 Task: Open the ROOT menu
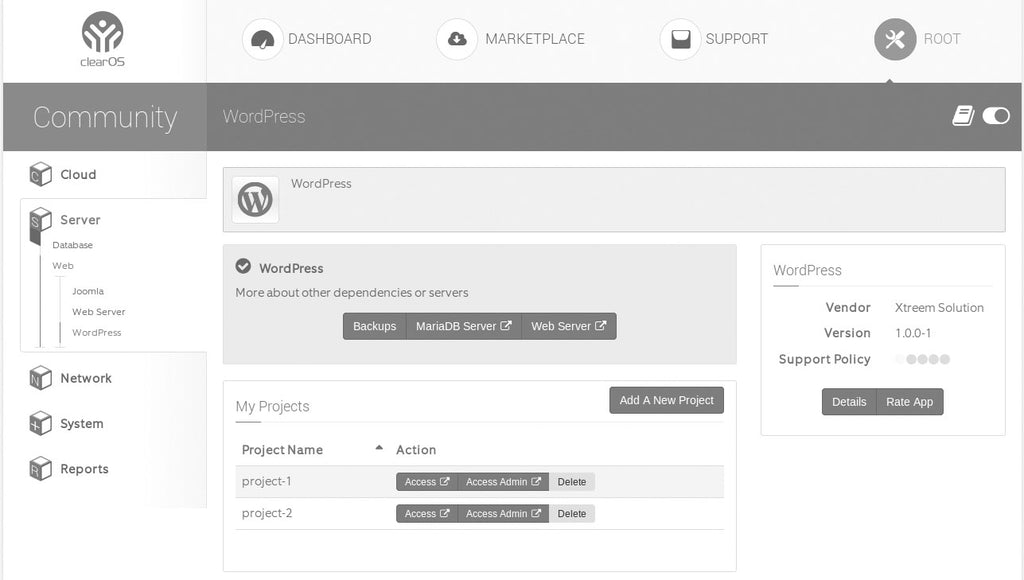942,39
